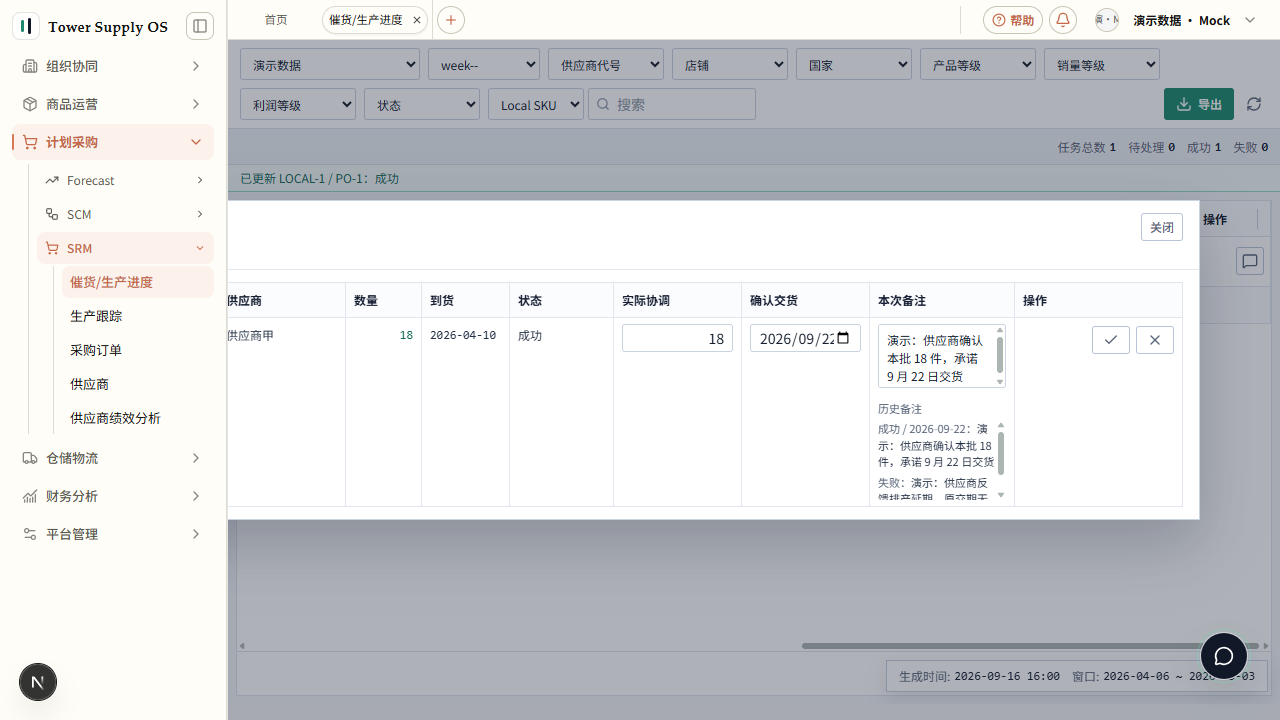1280x720 pixels.
Task: Click the 帮助 help button
Action: (x=1013, y=20)
